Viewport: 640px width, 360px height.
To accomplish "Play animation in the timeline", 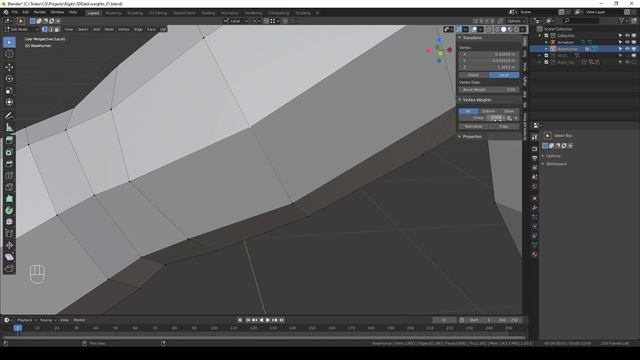I will (268, 320).
